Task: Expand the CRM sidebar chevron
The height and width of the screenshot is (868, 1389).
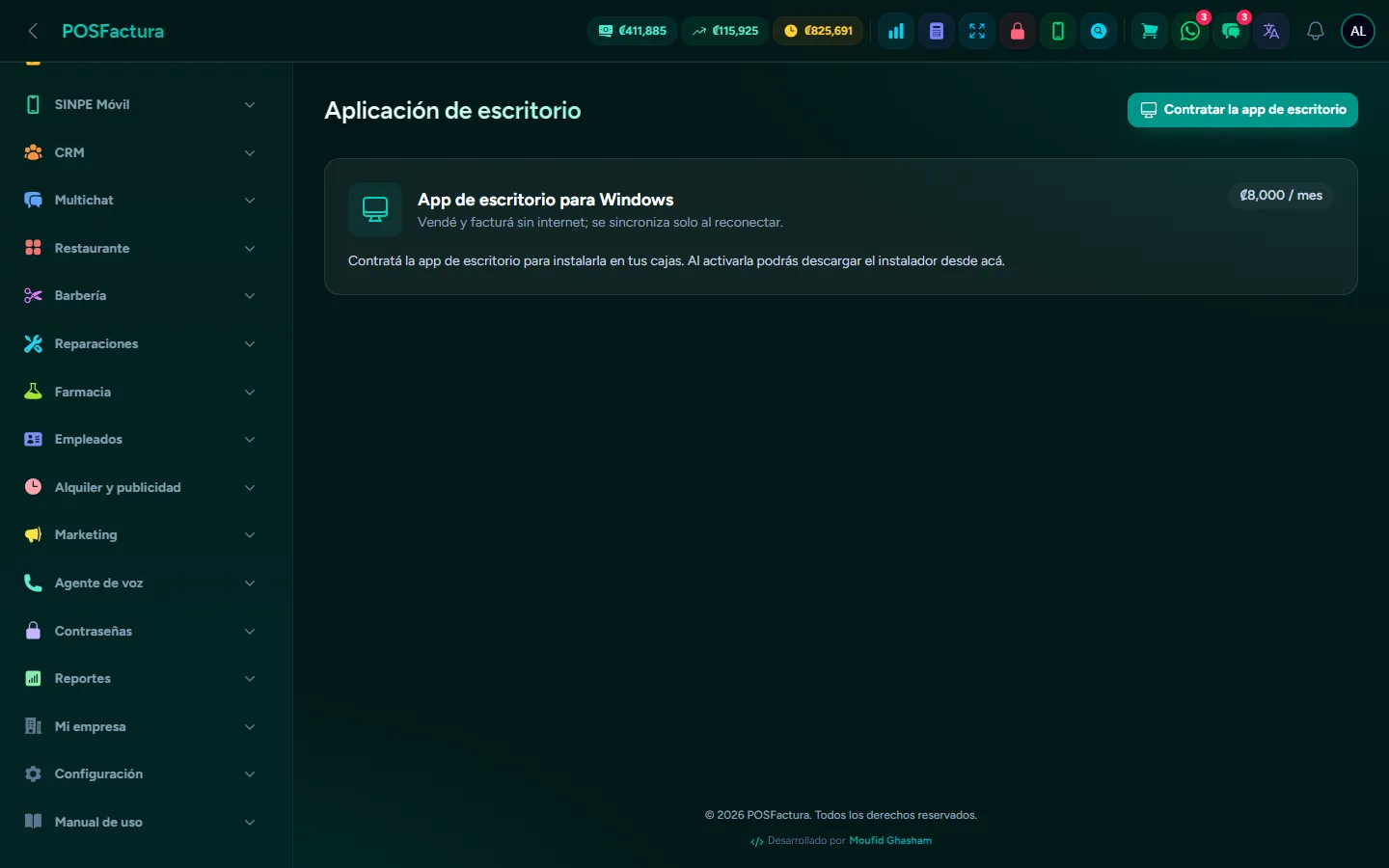Action: coord(250,152)
